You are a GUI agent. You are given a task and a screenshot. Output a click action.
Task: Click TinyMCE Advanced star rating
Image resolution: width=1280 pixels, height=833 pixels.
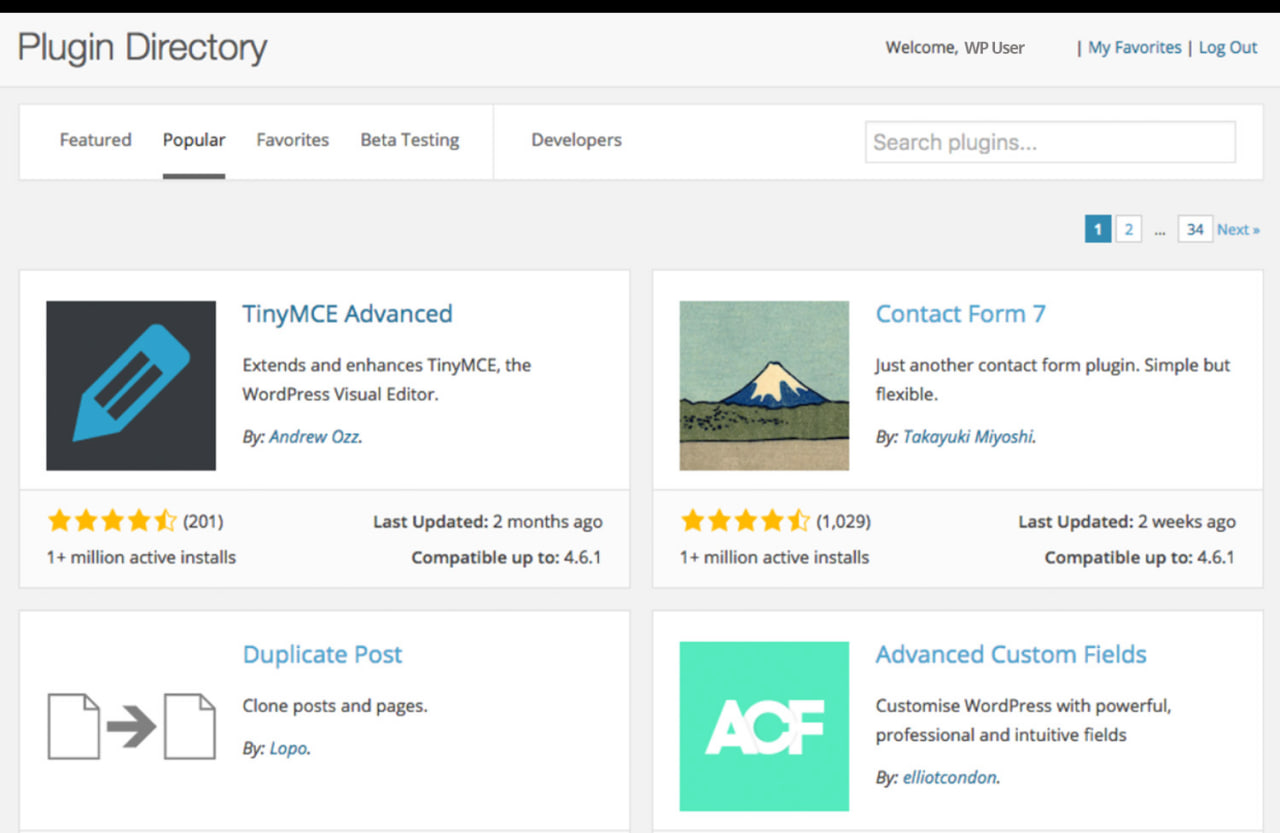[x=111, y=521]
